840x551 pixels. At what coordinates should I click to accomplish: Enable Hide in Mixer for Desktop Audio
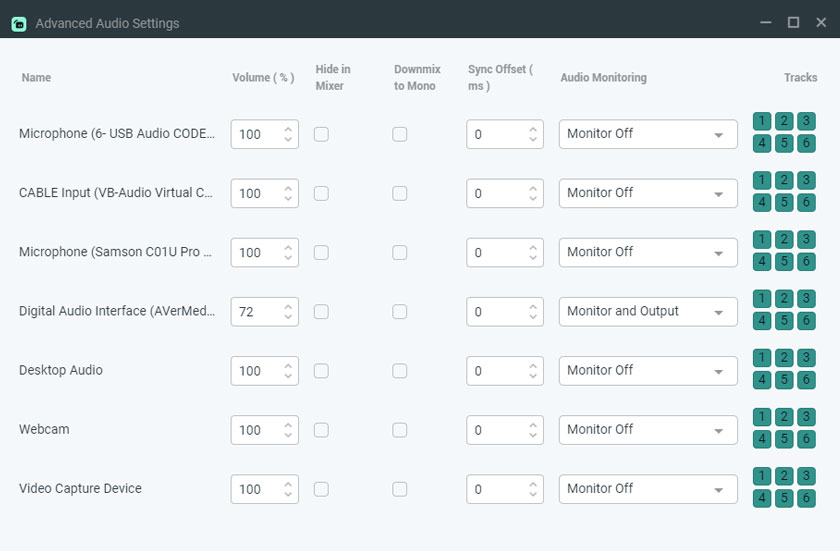pyautogui.click(x=321, y=370)
